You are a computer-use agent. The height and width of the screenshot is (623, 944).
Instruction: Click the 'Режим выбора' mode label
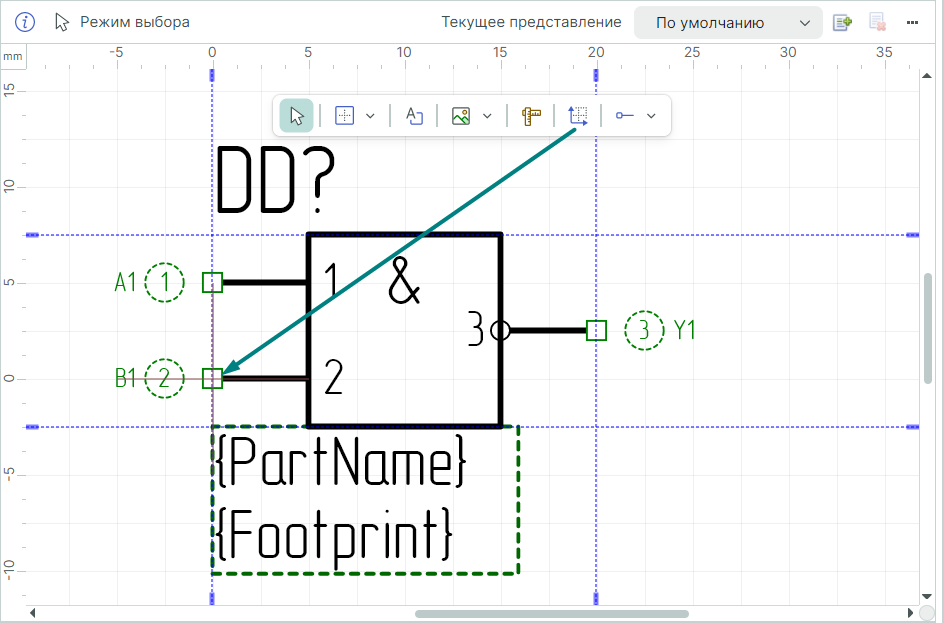coord(134,22)
